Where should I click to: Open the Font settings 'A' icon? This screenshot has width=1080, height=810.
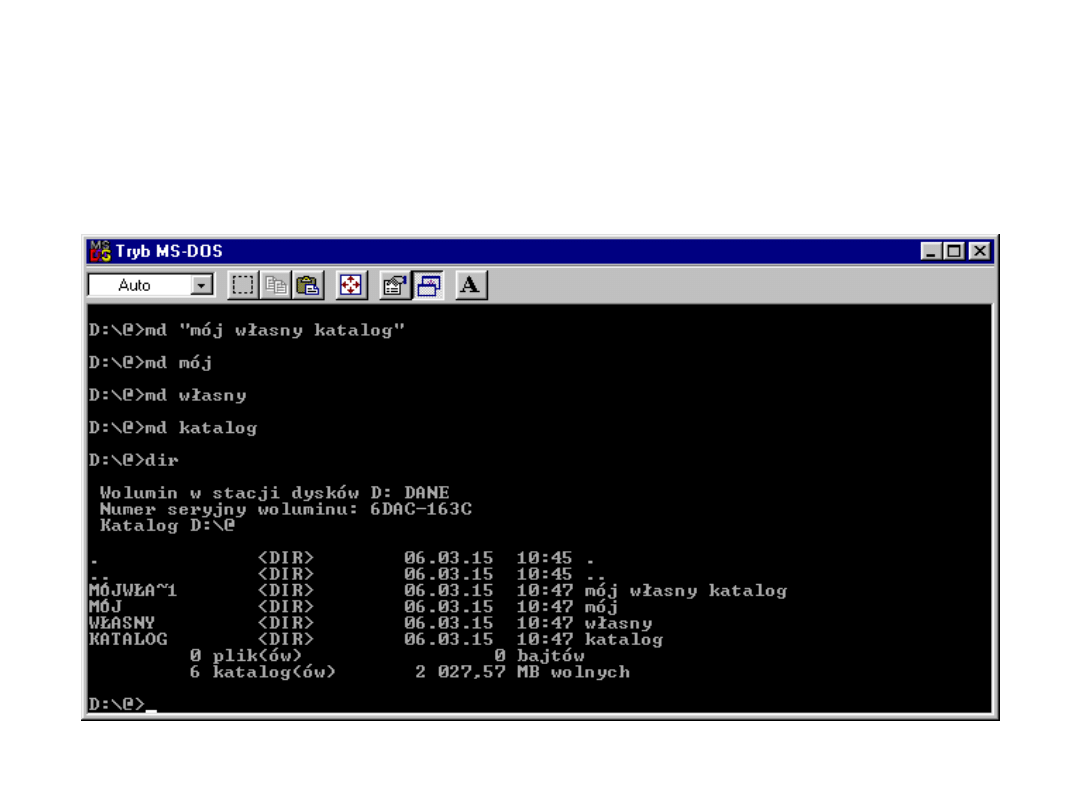tap(471, 285)
